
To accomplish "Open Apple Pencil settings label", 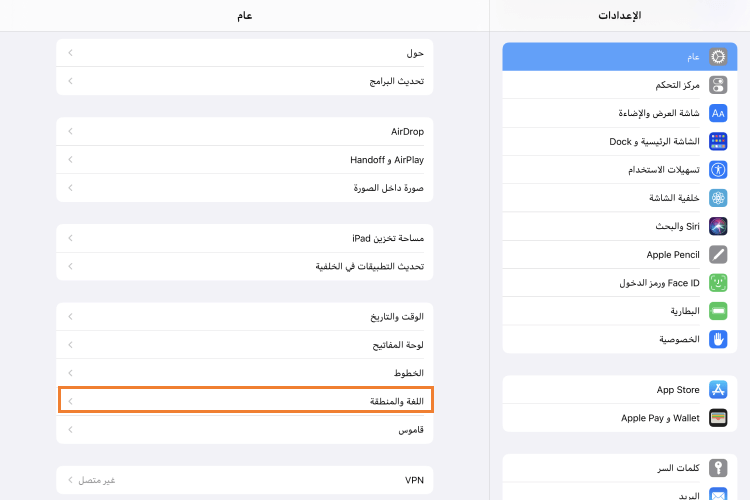I will click(x=673, y=255).
